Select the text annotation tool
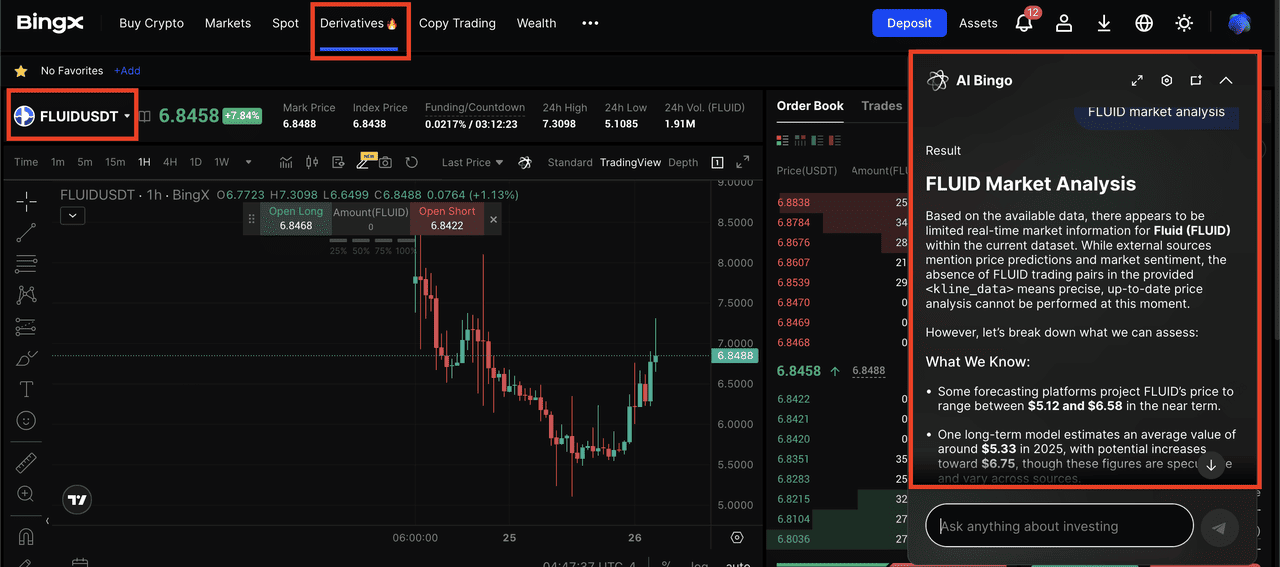Image resolution: width=1280 pixels, height=567 pixels. (x=27, y=389)
